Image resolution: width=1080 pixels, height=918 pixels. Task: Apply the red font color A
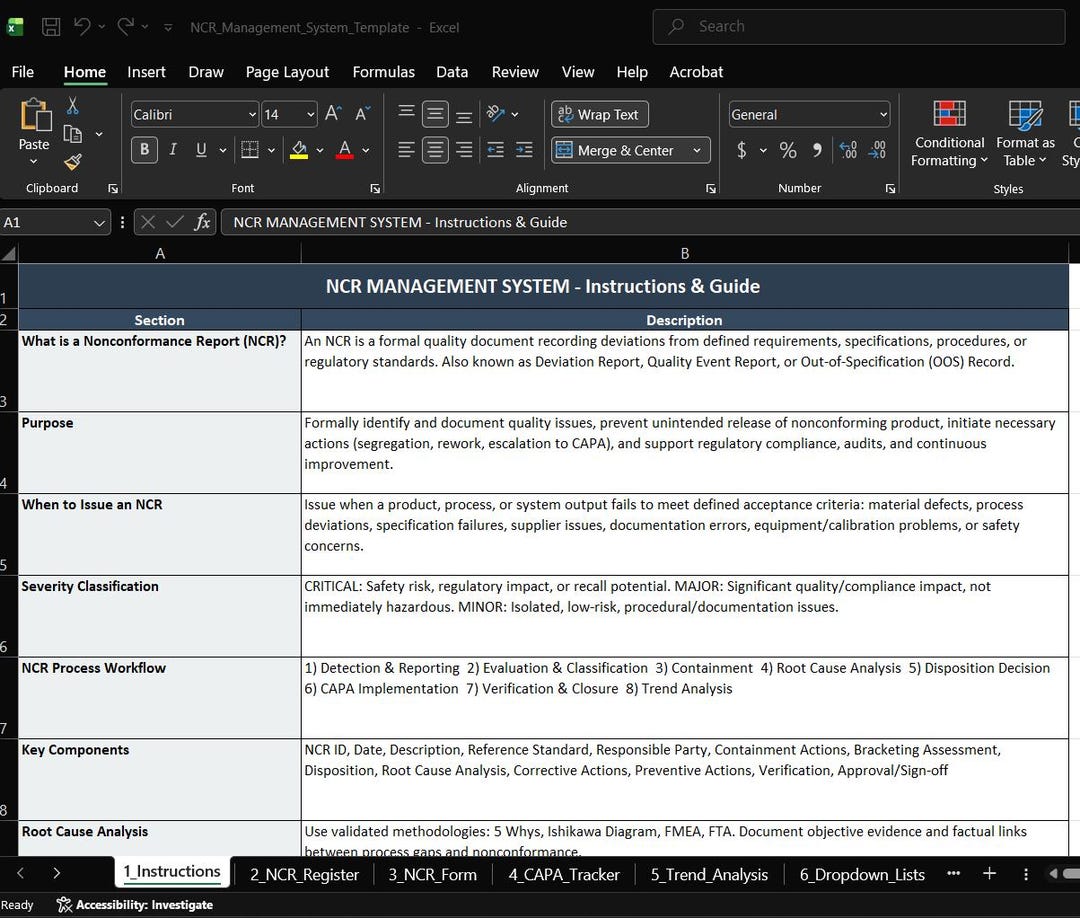tap(345, 149)
